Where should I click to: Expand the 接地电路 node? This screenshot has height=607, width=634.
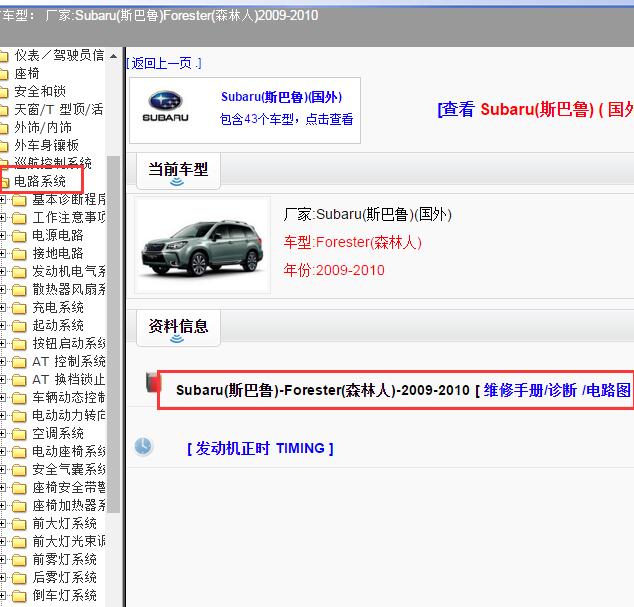2,254
